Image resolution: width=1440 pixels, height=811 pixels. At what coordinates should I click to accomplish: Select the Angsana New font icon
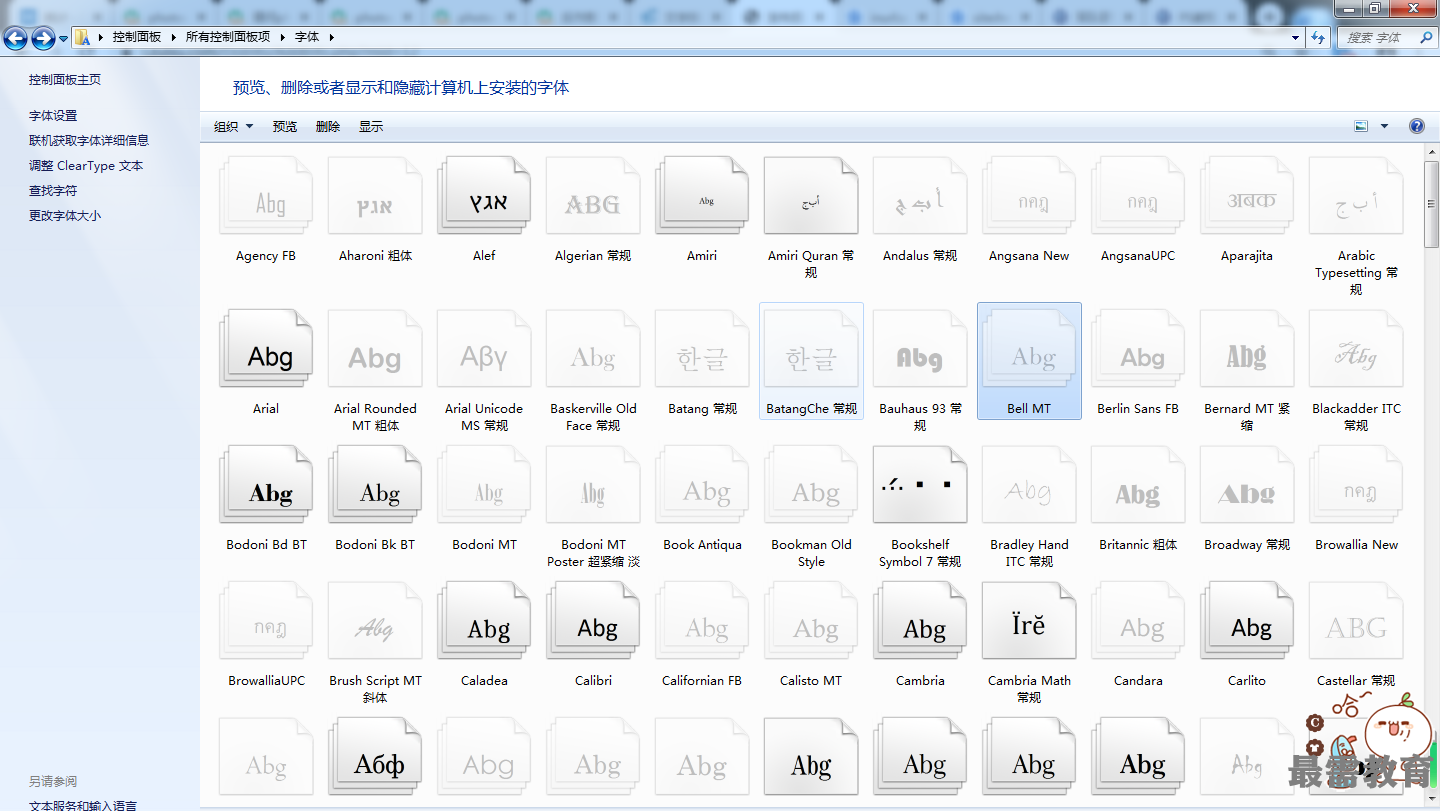[1029, 195]
